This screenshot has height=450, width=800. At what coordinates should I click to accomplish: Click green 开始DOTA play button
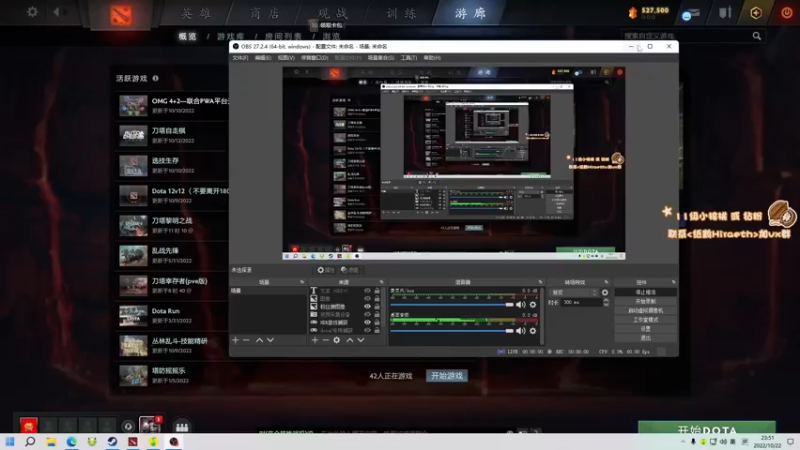click(707, 428)
